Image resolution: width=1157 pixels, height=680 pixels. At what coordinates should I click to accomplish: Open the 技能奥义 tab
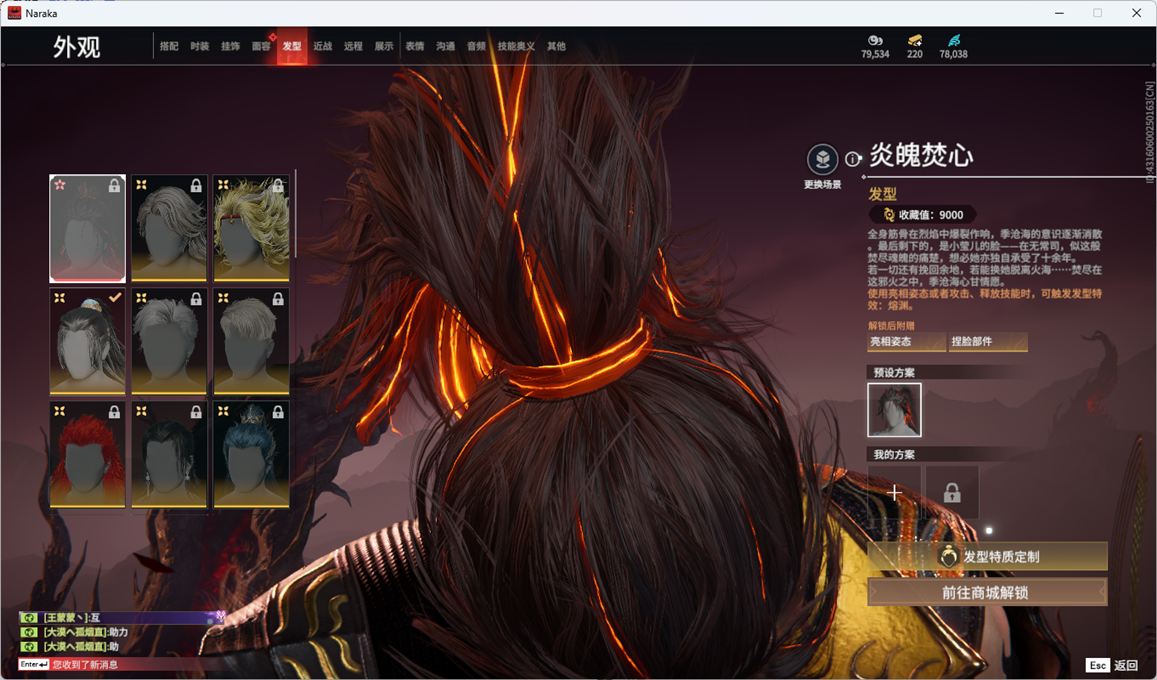(516, 46)
